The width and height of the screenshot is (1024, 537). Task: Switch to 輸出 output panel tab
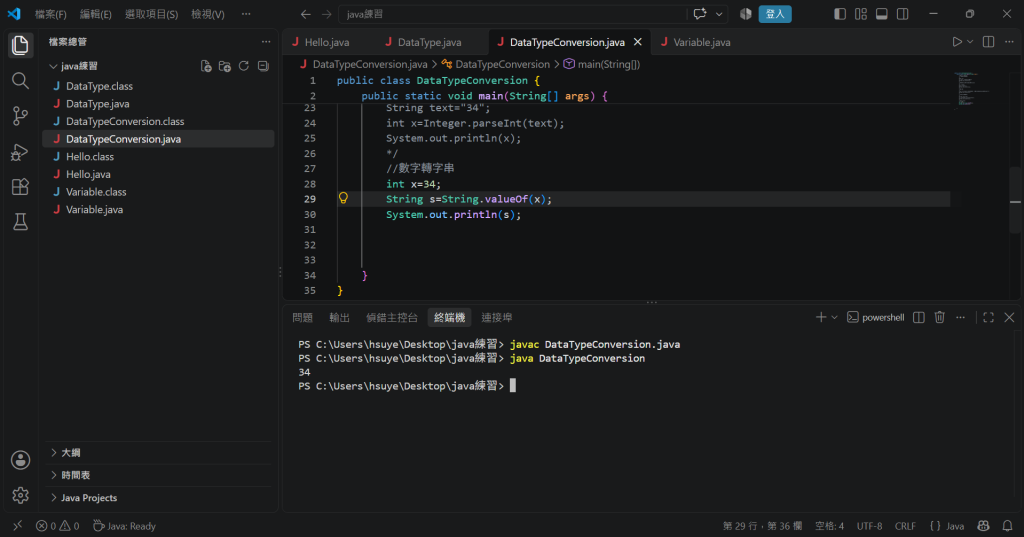coord(340,317)
